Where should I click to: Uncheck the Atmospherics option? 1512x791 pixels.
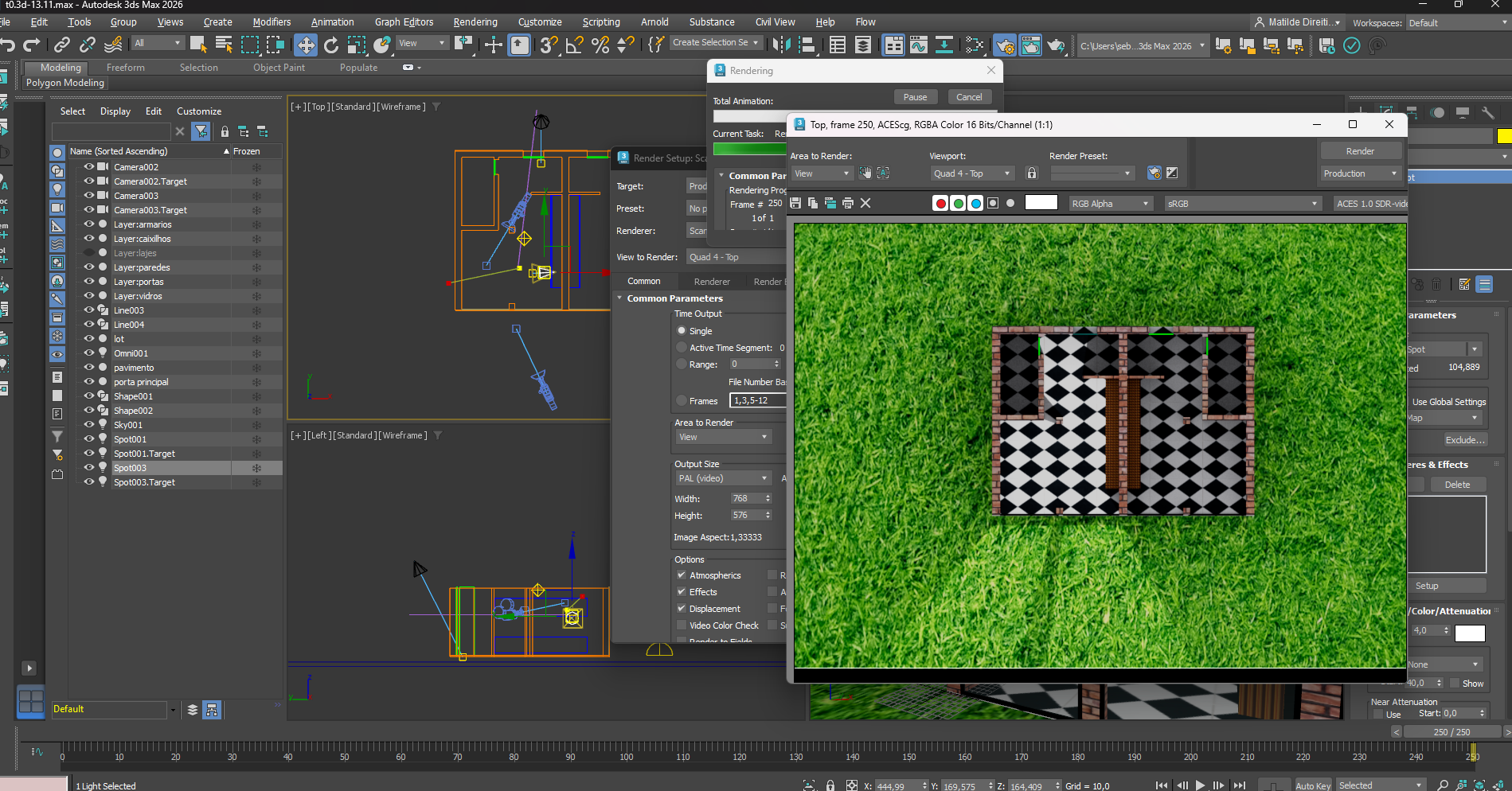coord(682,575)
